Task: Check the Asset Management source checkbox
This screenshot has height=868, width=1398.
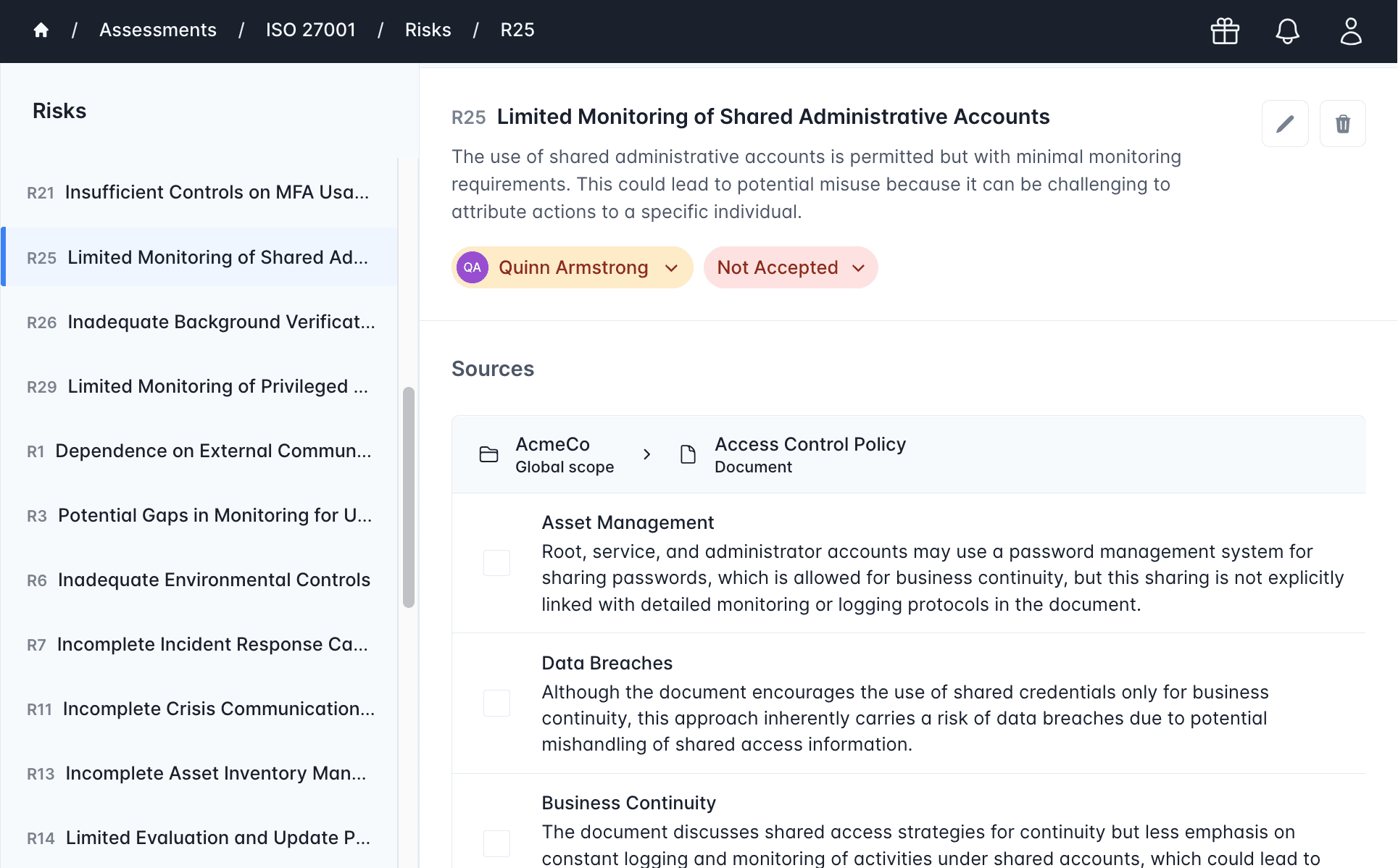Action: coord(496,563)
